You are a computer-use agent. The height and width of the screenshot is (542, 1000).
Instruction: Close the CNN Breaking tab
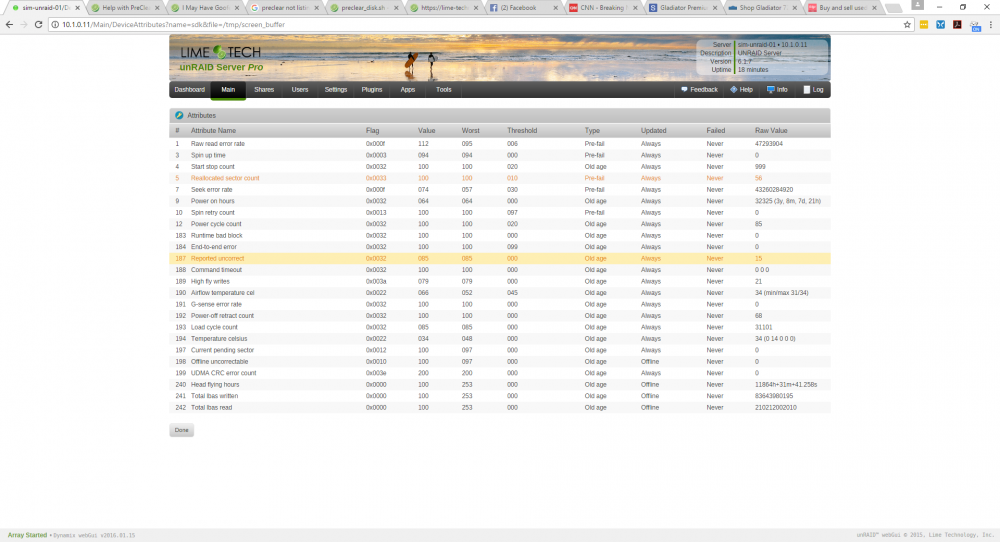pyautogui.click(x=635, y=8)
